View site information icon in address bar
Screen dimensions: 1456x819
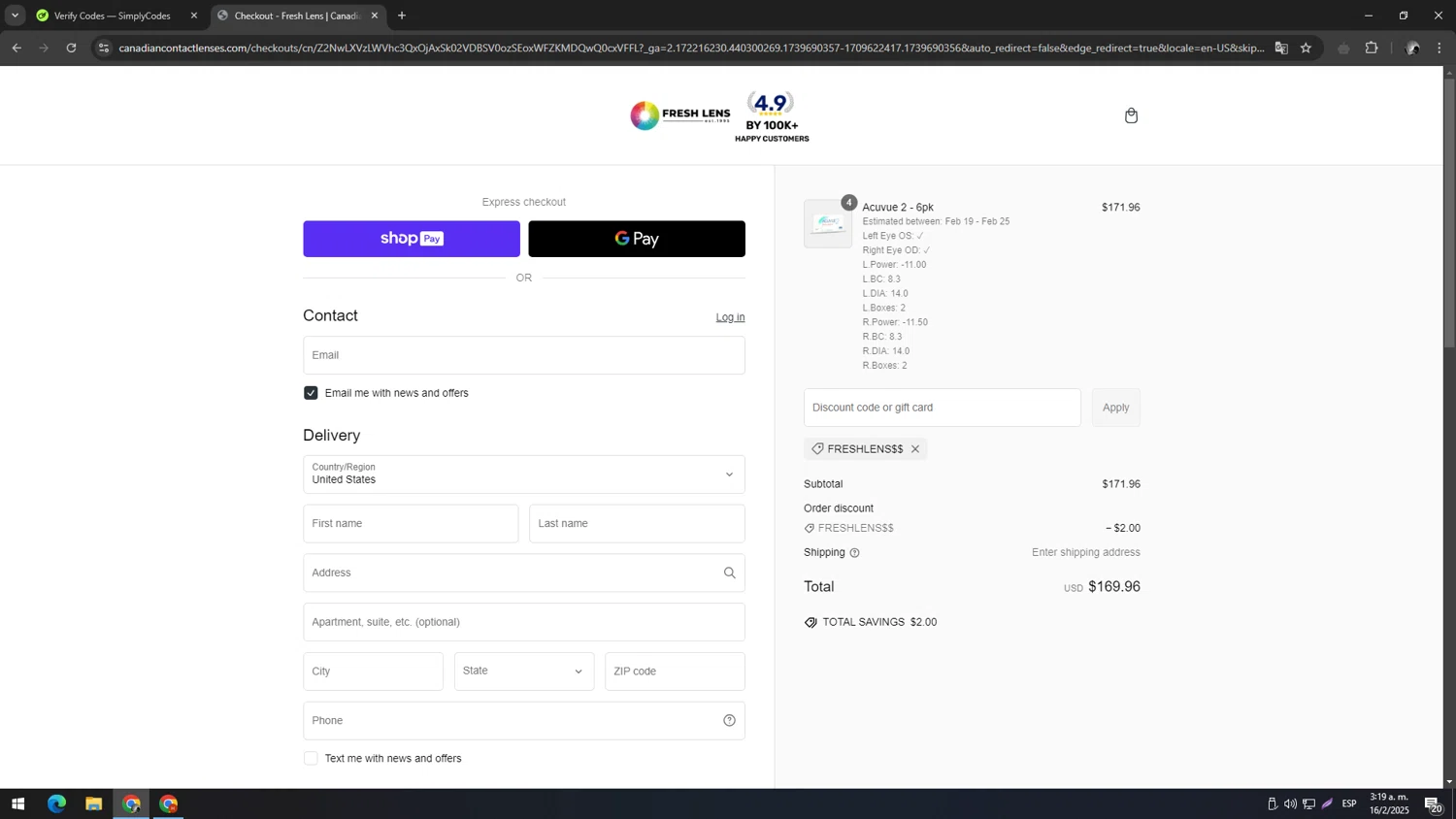coord(104,48)
